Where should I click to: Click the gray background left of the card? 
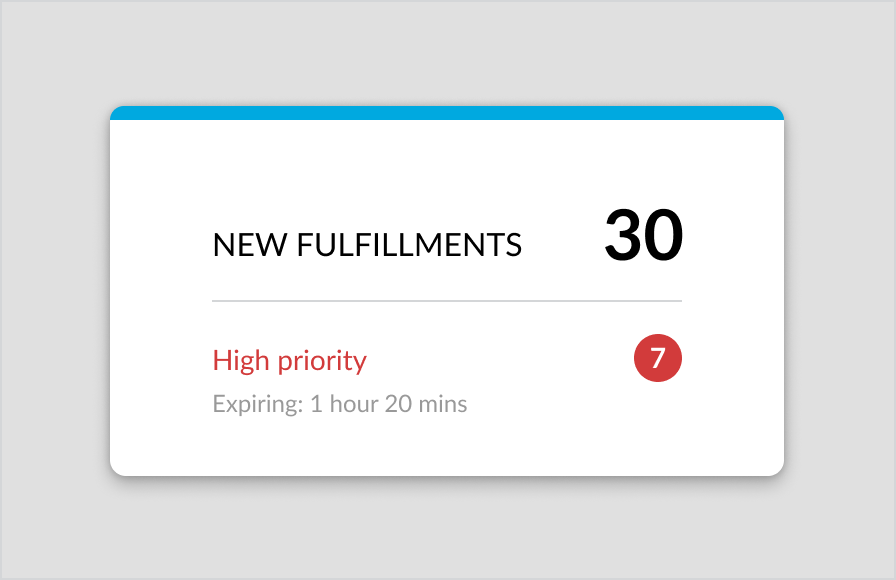[55, 290]
